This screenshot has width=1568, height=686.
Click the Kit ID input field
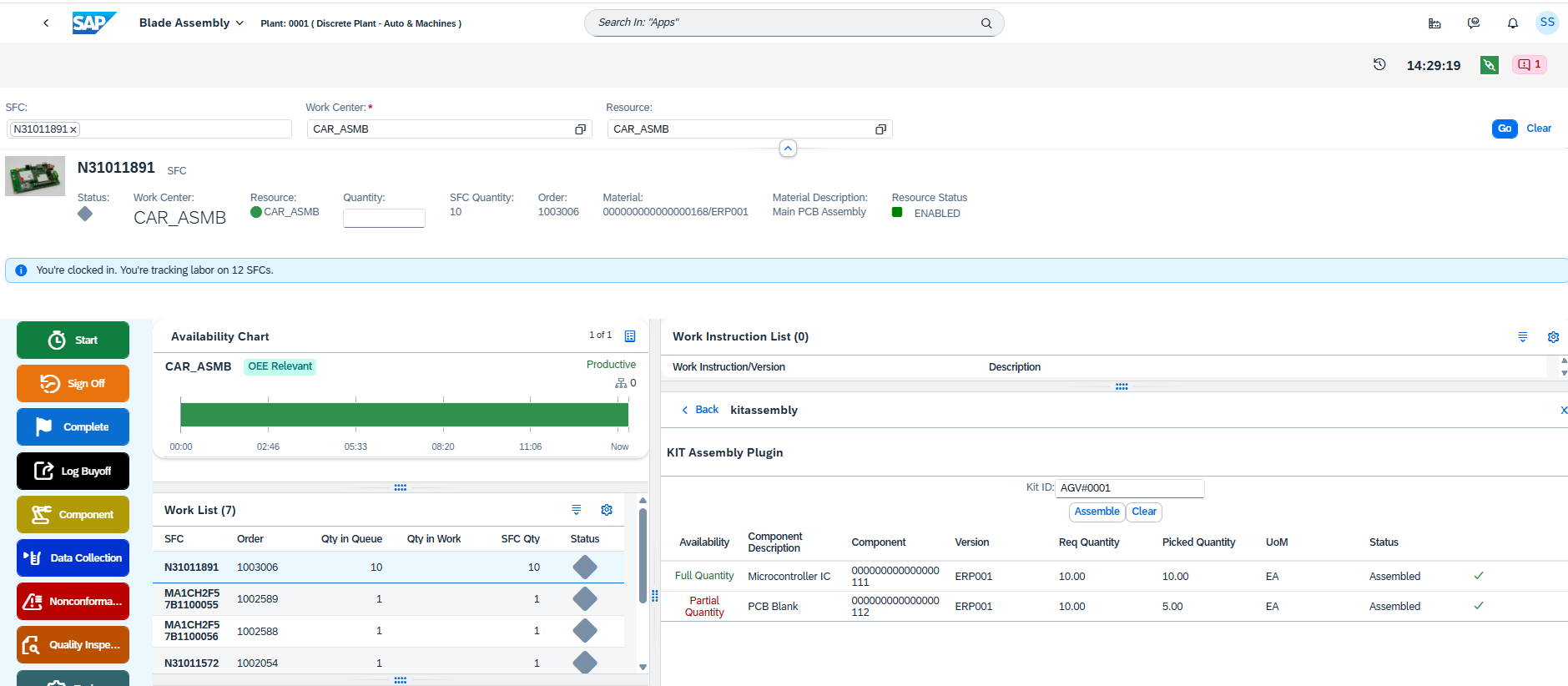pyautogui.click(x=1129, y=488)
